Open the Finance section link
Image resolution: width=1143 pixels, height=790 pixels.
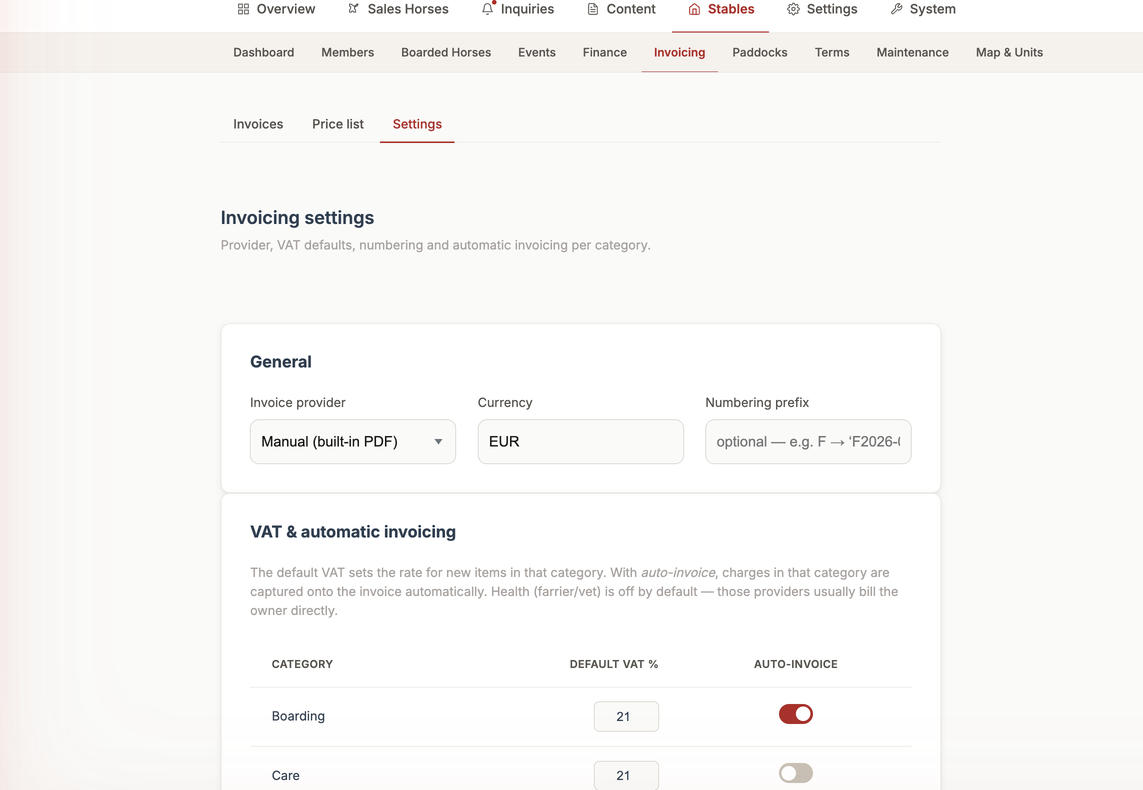tap(604, 52)
